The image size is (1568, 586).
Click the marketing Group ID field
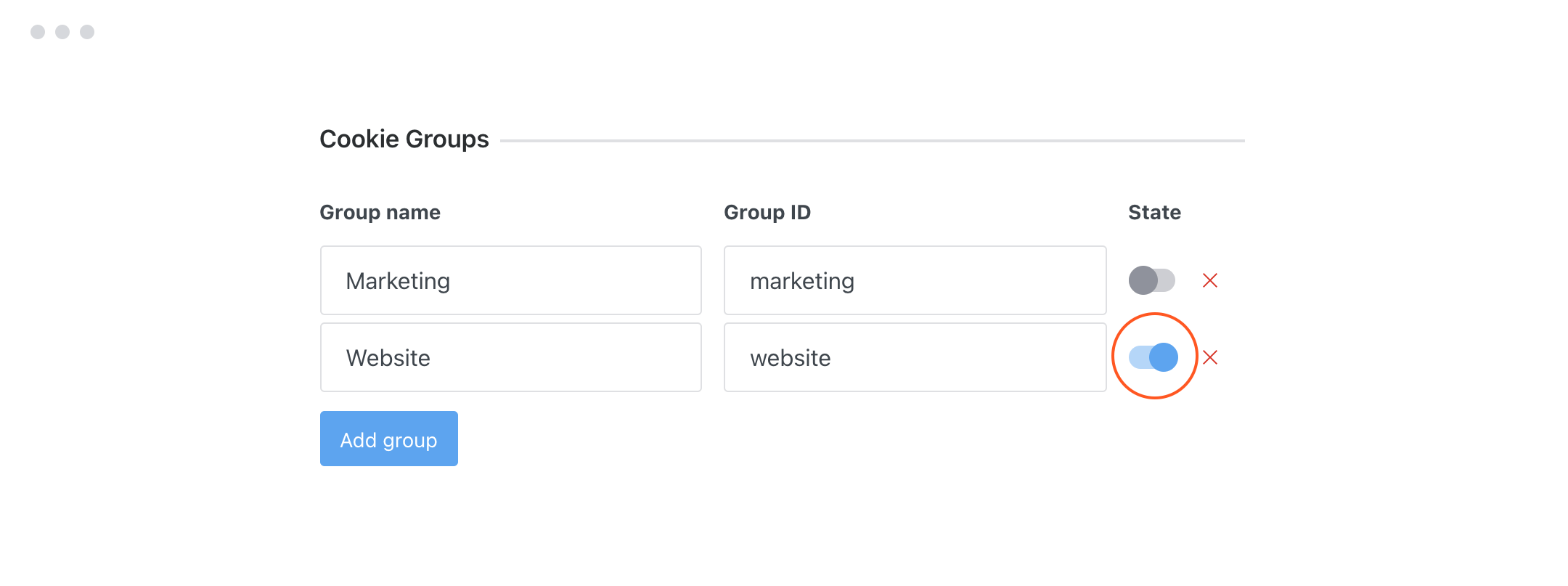914,280
